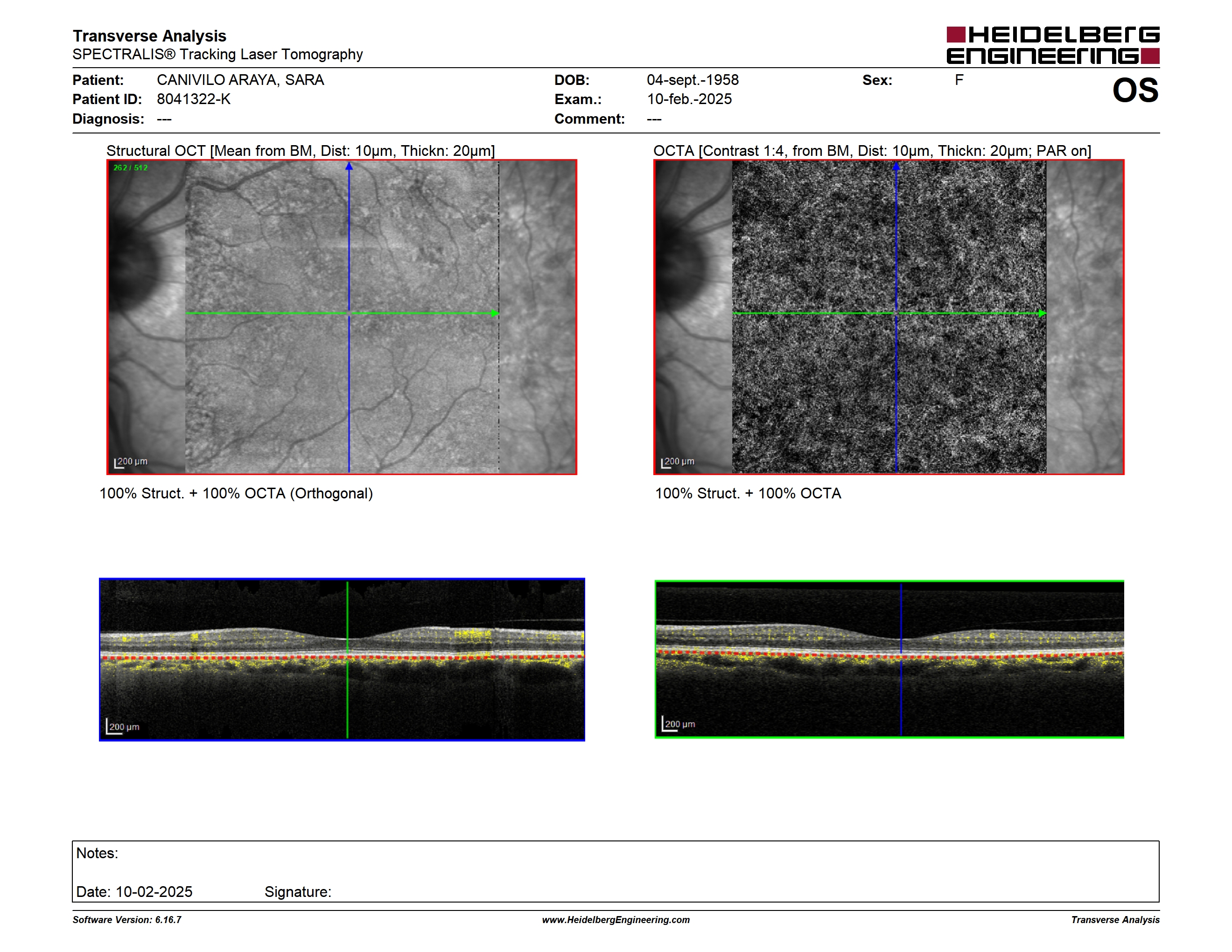Open the Structural OCT en-face image
The height and width of the screenshot is (952, 1232).
342,317
